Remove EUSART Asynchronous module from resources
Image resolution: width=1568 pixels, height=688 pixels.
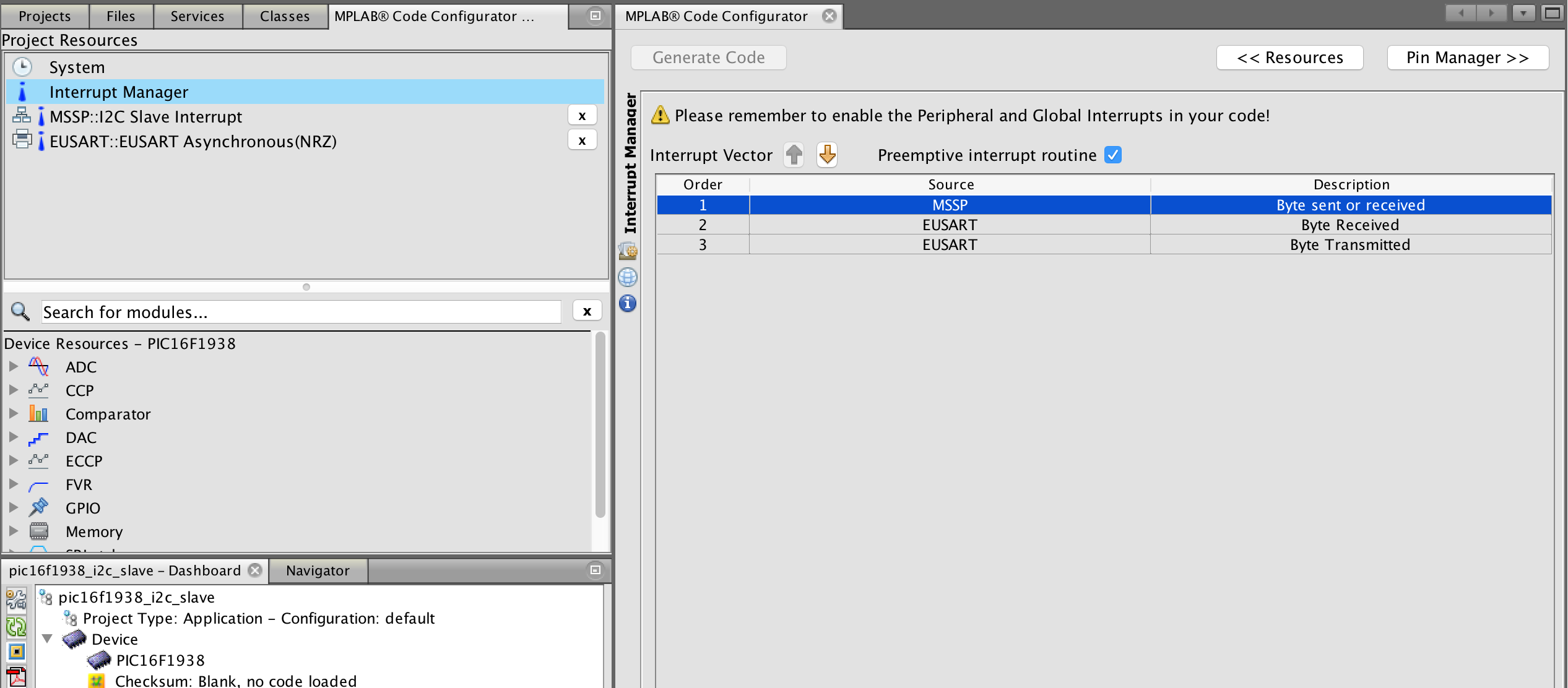click(582, 140)
